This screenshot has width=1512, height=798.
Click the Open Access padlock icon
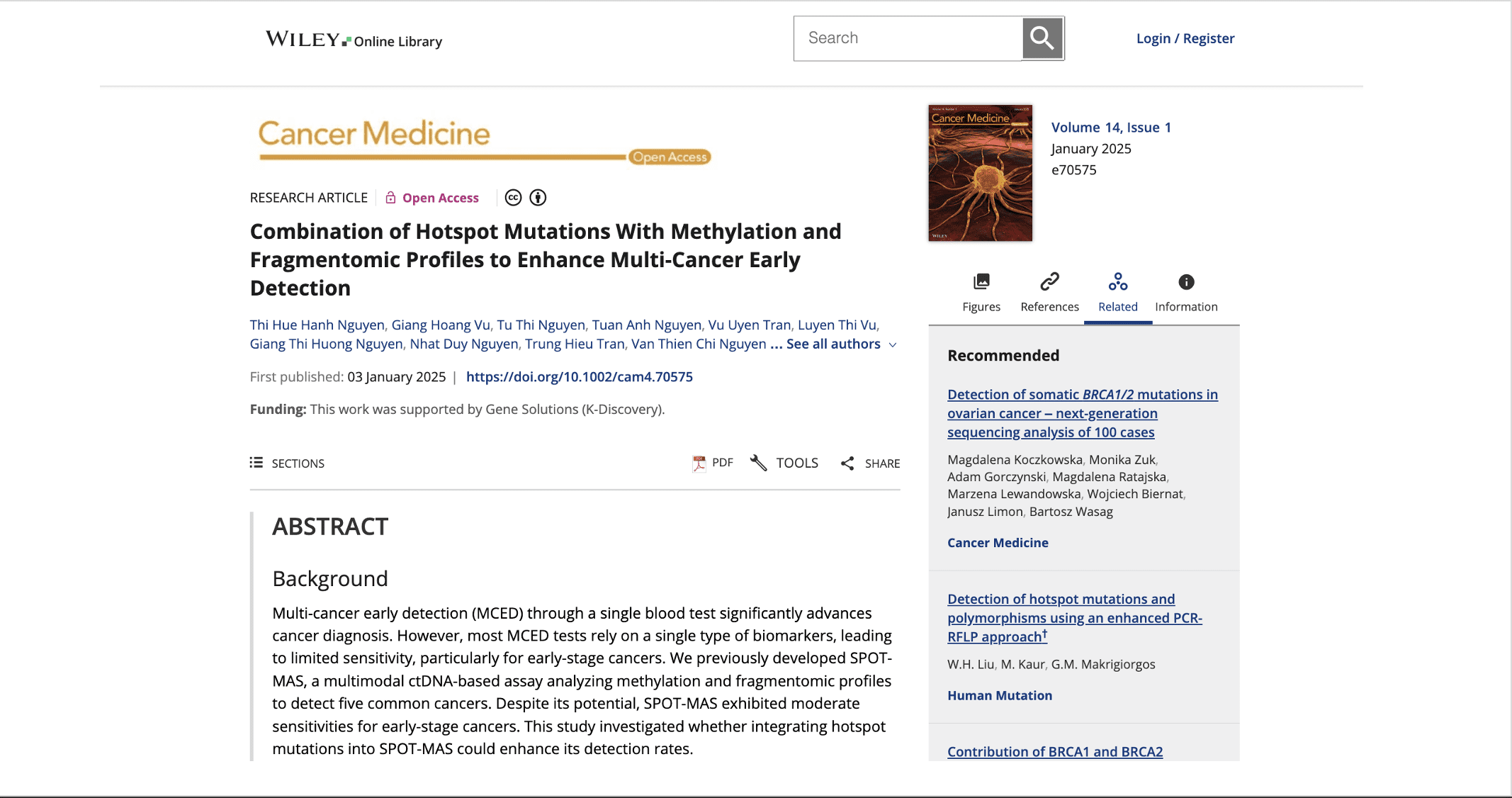390,197
